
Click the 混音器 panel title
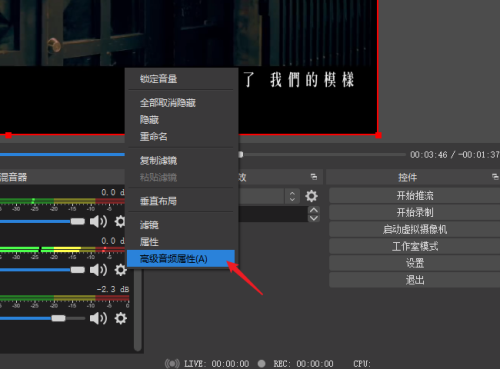[13, 177]
